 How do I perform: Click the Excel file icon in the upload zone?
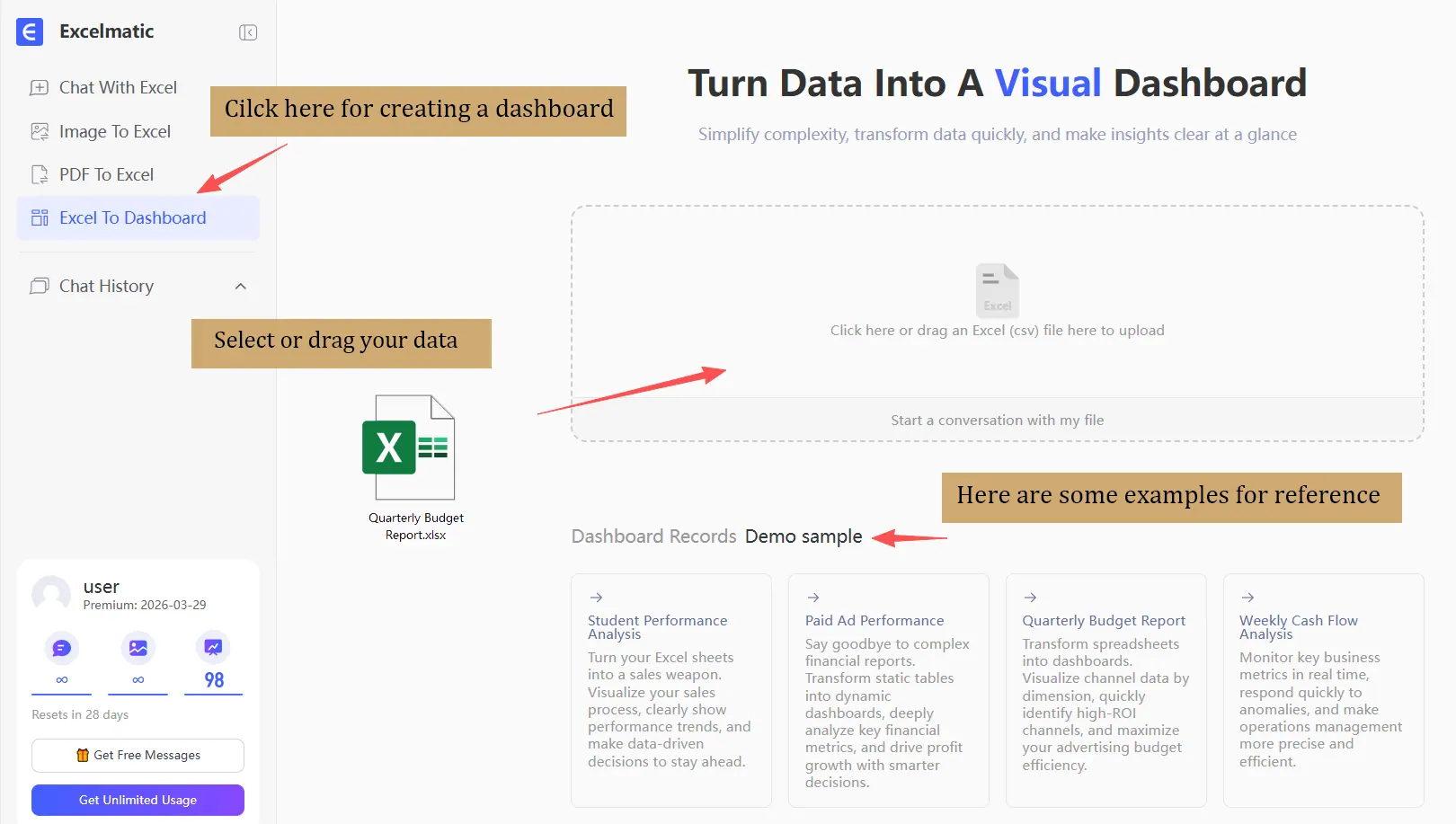pyautogui.click(x=997, y=289)
